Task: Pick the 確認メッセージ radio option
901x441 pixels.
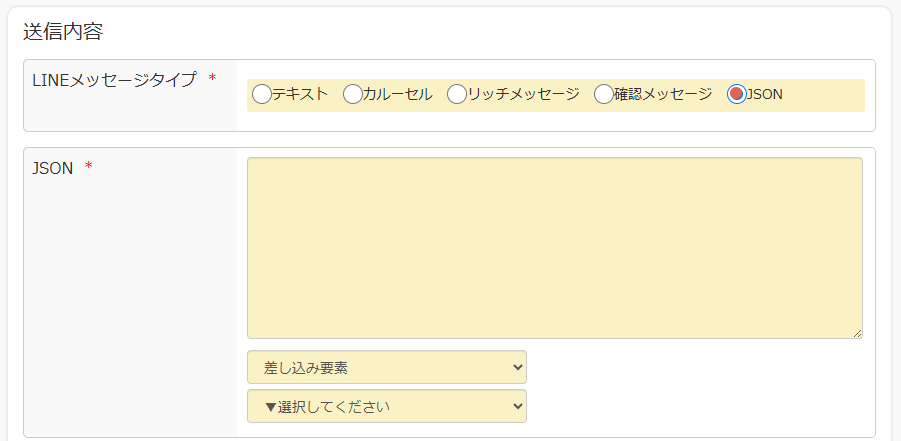Action: (x=603, y=94)
